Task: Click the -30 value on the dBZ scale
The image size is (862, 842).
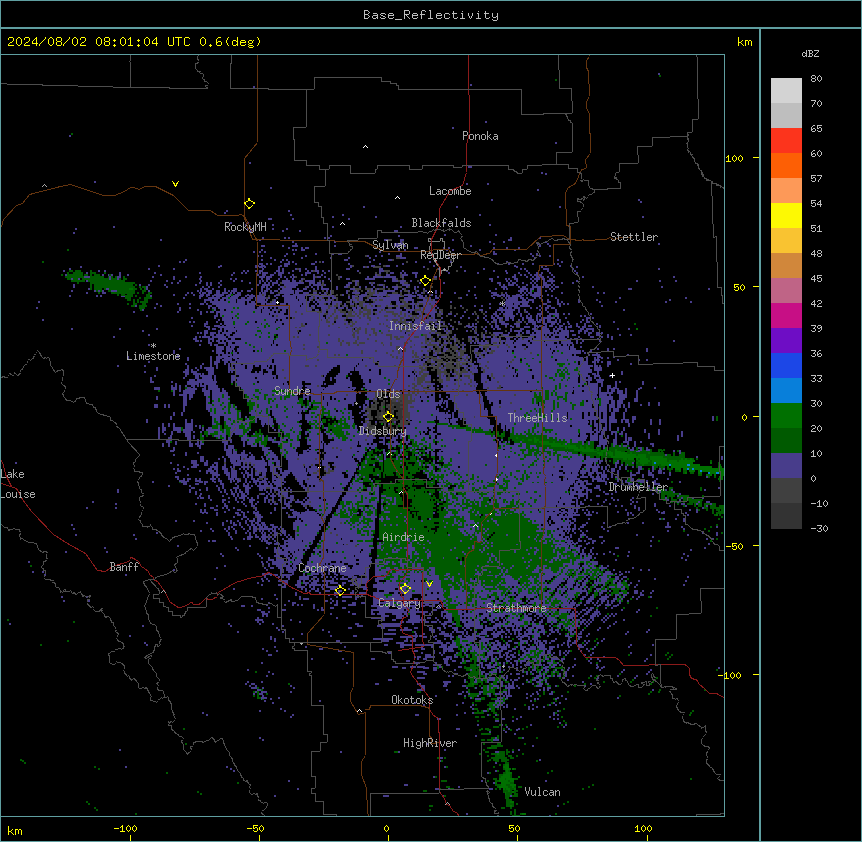Action: [x=819, y=528]
